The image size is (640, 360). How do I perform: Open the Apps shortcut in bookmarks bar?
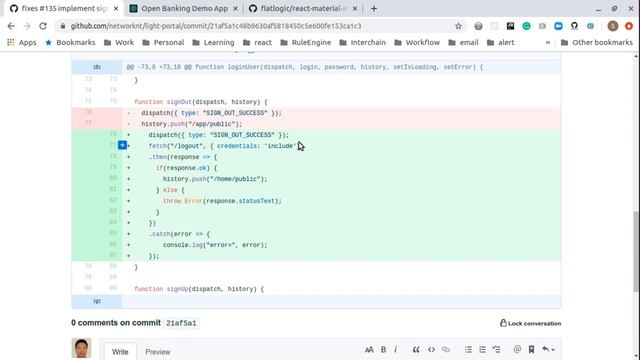click(x=22, y=42)
